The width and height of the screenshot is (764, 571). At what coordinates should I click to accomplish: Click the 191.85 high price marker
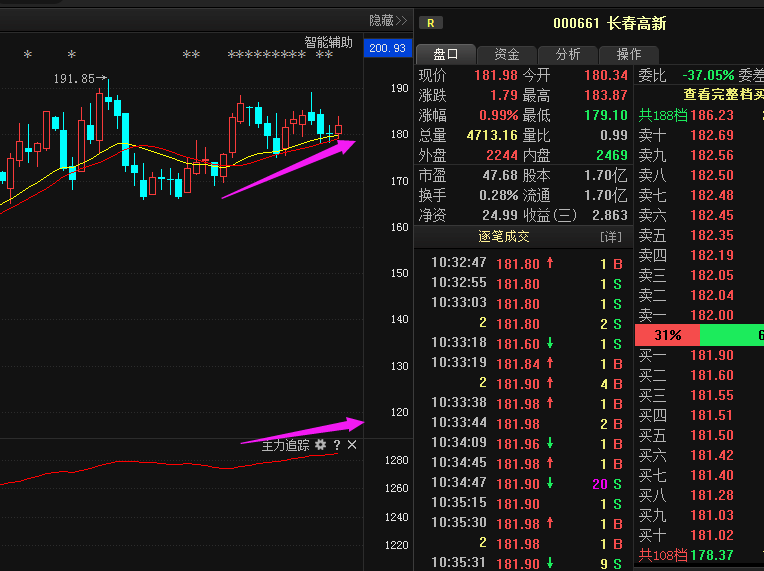[80, 78]
